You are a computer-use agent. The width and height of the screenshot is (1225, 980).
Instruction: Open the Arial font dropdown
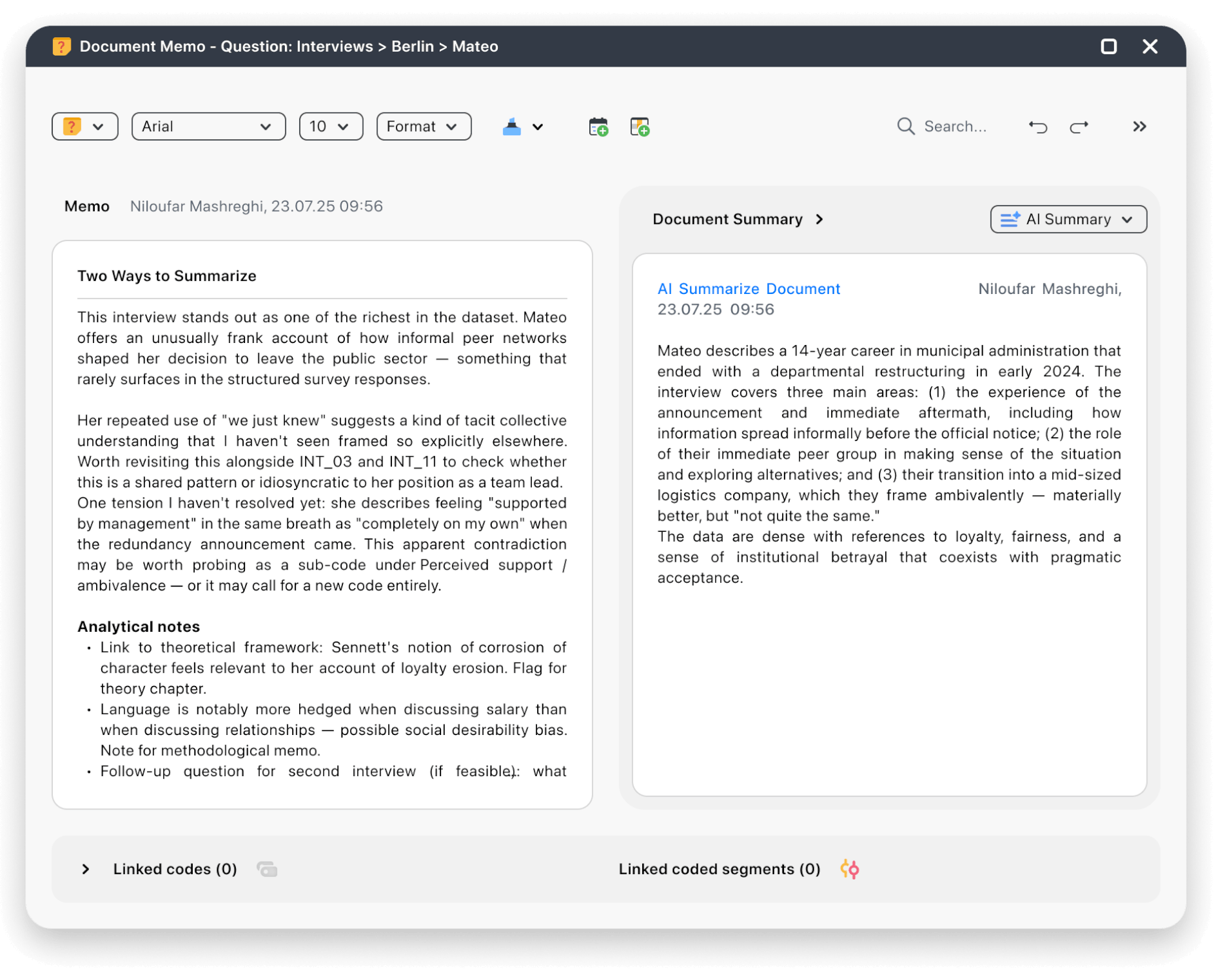click(x=208, y=126)
